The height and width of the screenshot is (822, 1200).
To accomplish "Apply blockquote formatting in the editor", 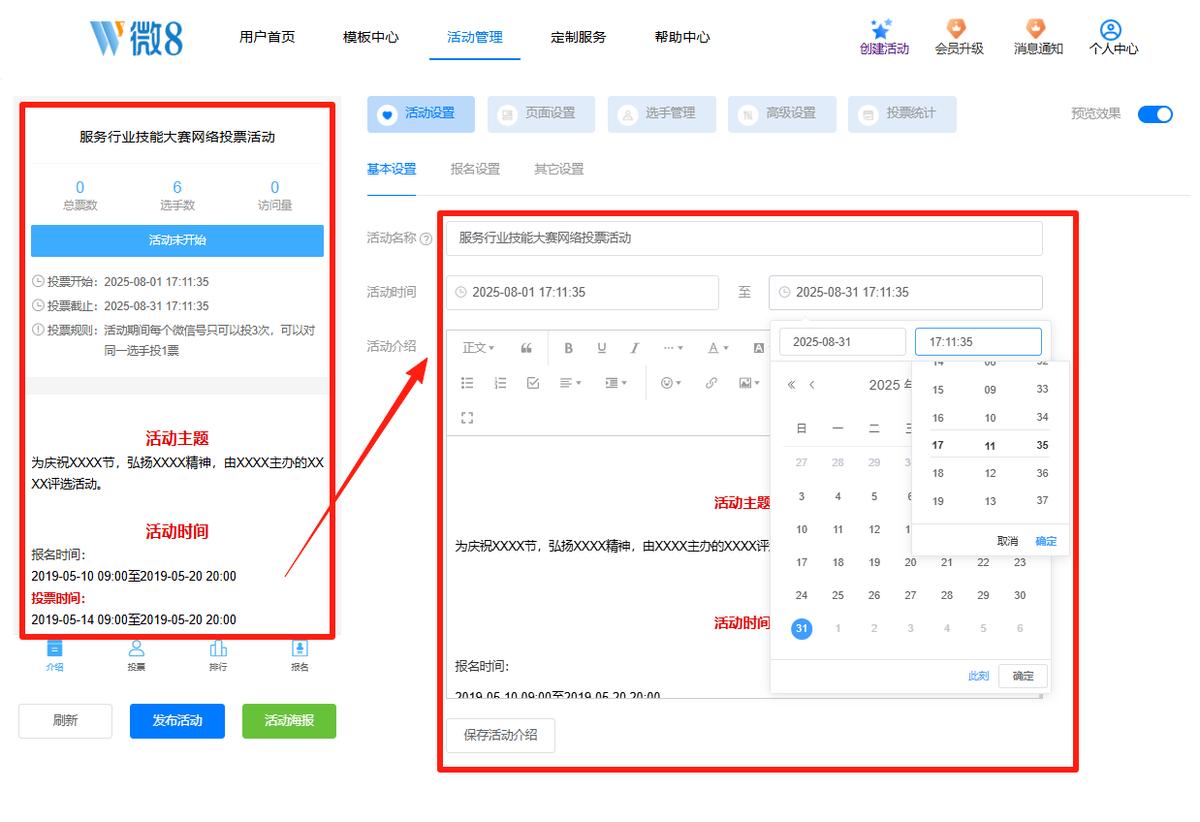I will 527,348.
